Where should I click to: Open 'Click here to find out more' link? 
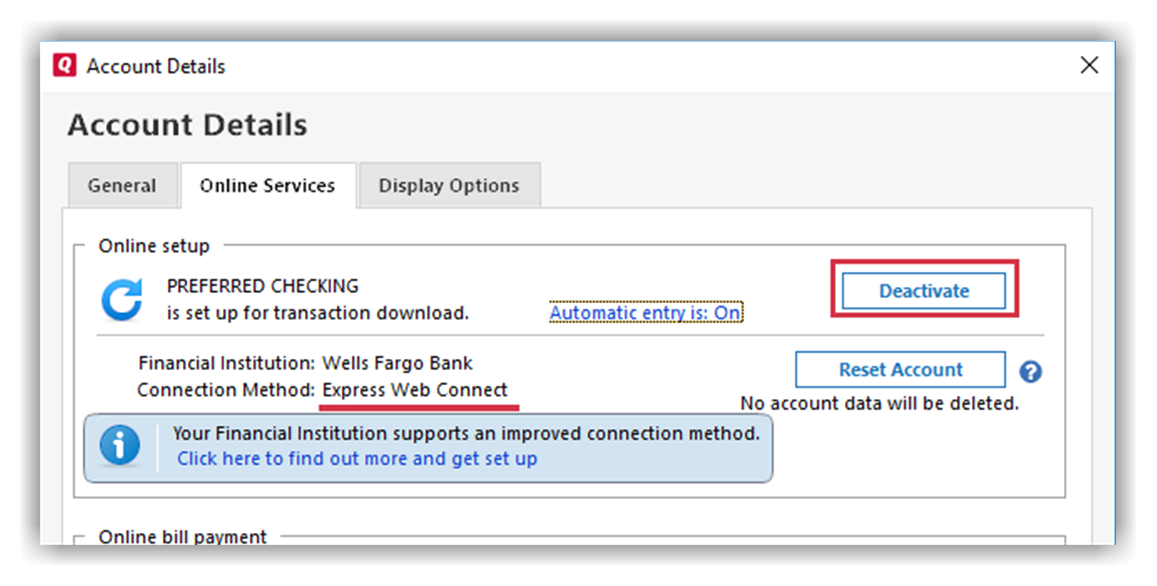(x=357, y=459)
